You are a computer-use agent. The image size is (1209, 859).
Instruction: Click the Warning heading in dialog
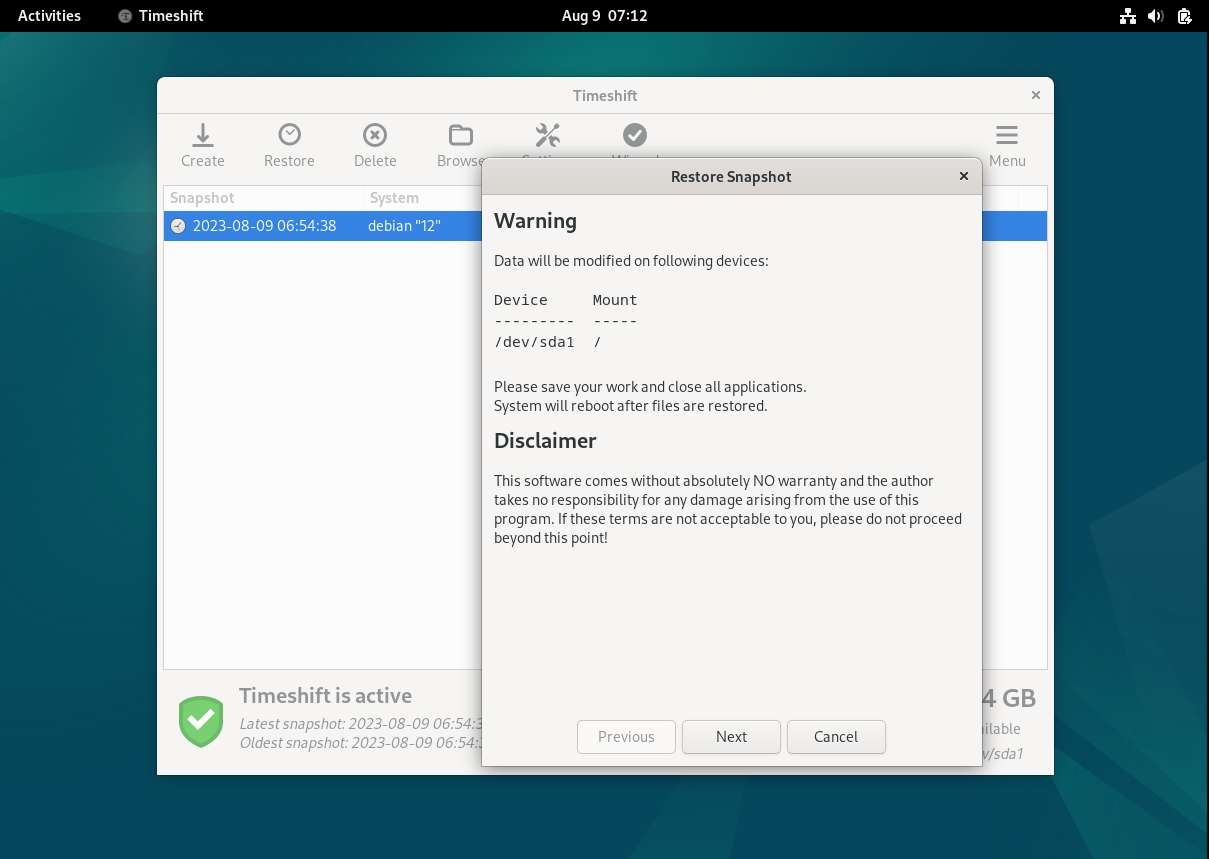coord(535,221)
